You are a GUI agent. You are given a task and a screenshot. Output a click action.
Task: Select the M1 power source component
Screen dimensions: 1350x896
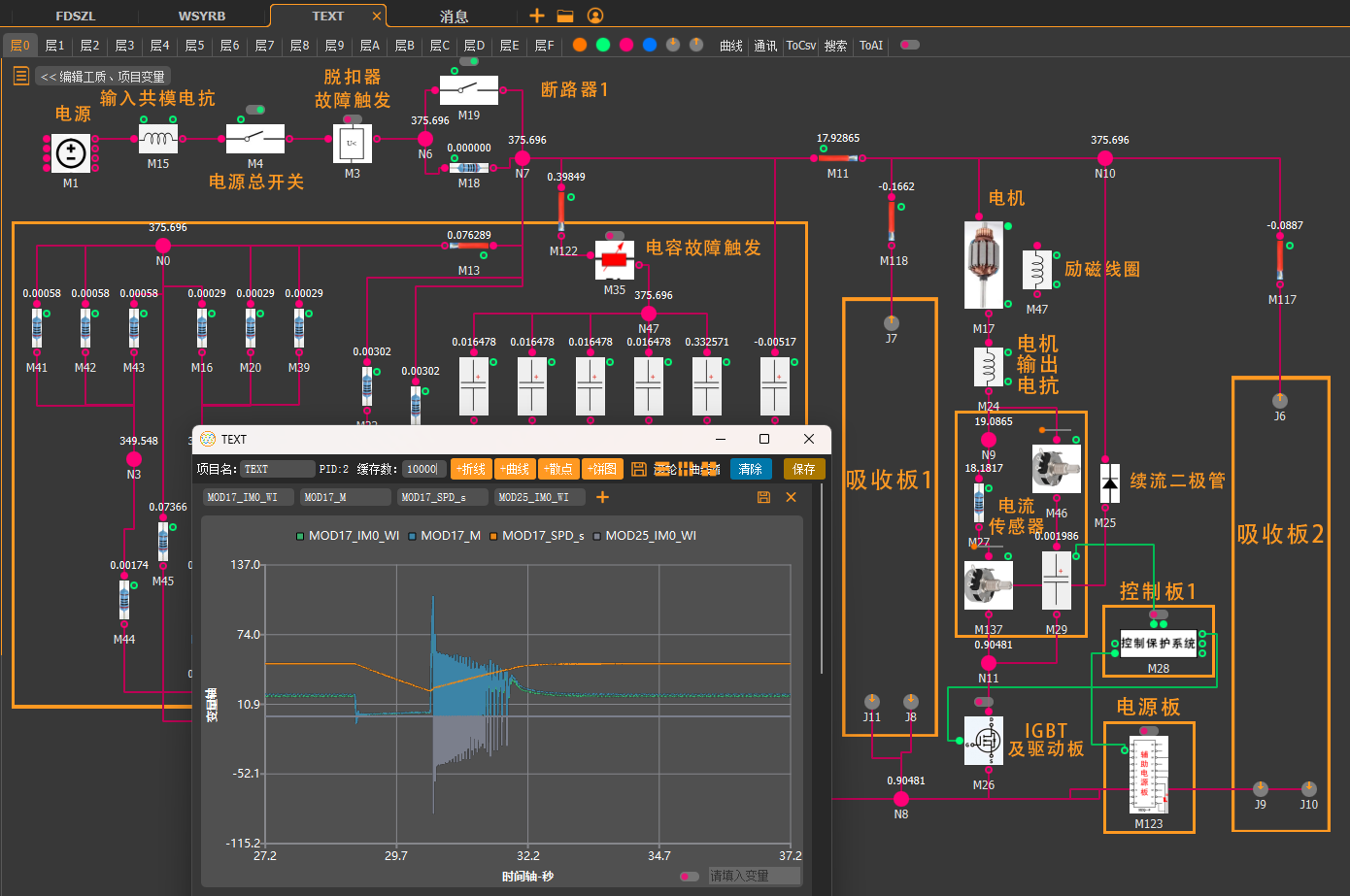(x=71, y=153)
